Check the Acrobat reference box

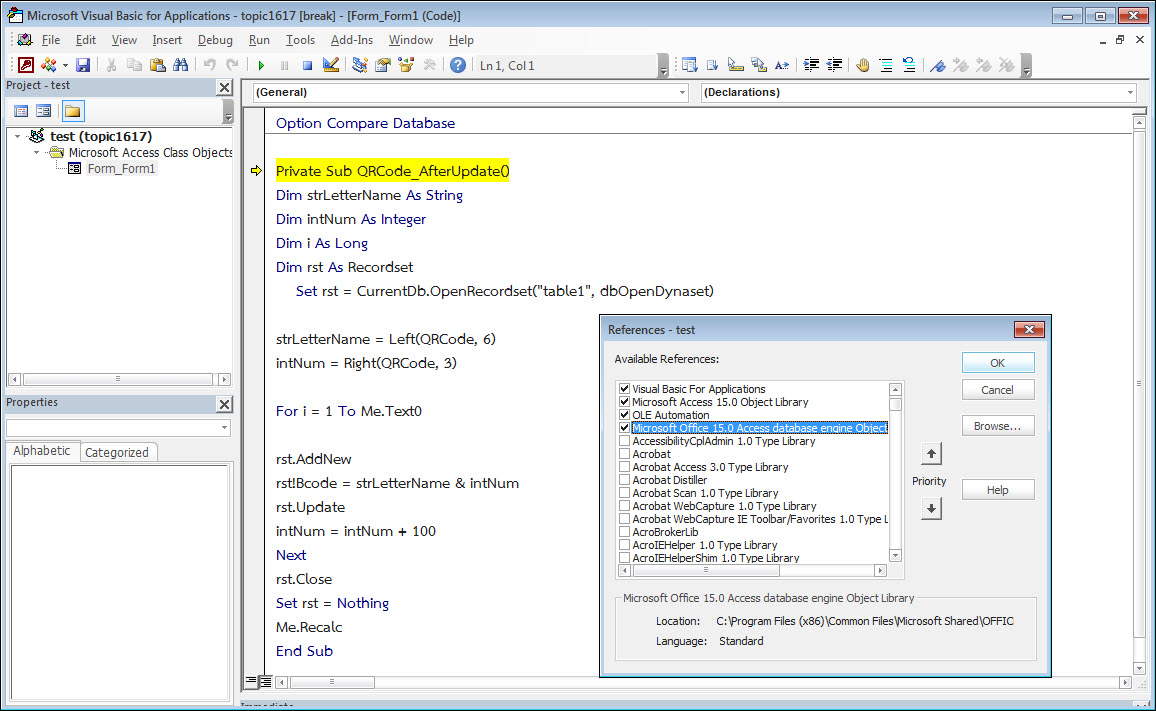tap(624, 454)
